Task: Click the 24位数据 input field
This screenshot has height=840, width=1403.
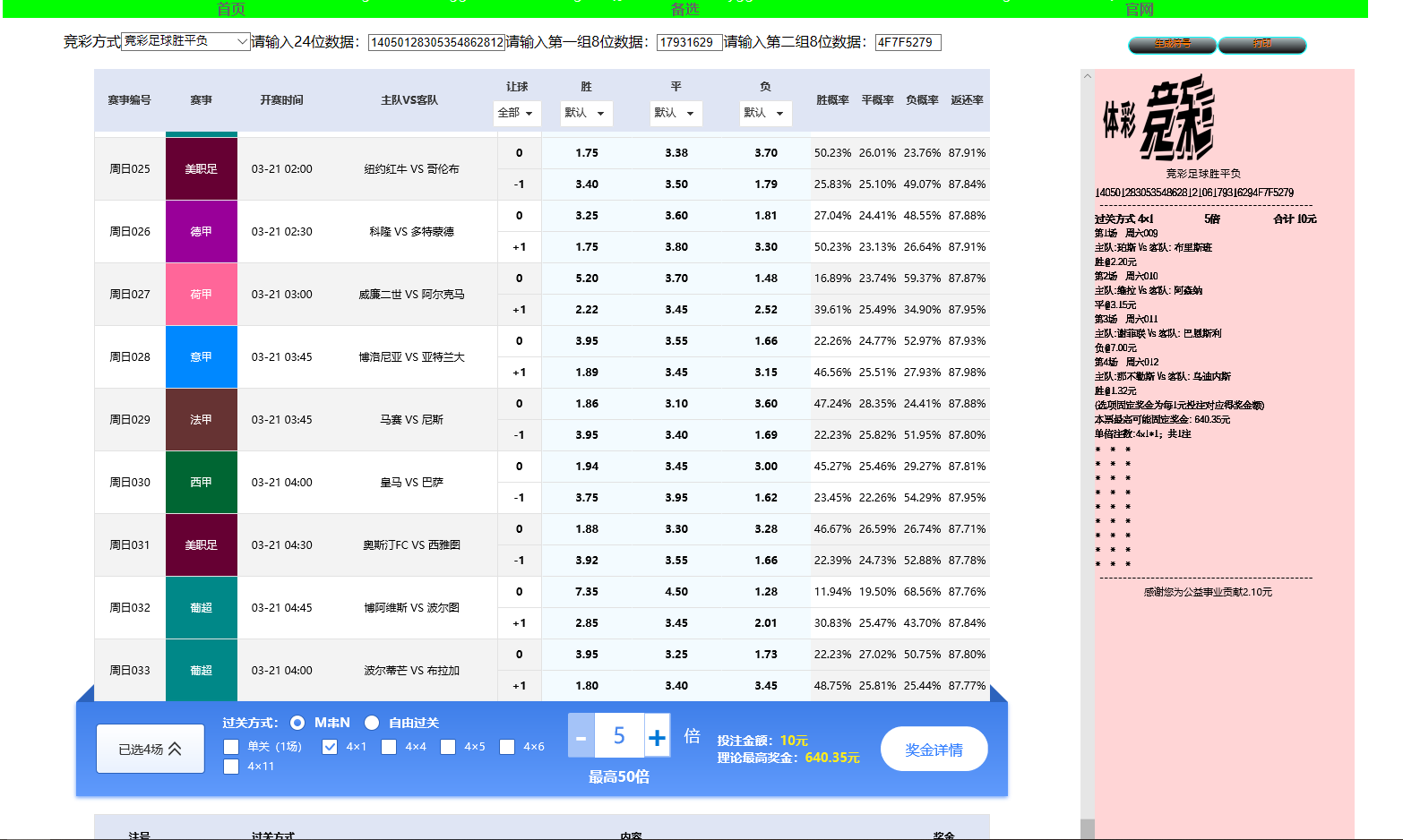Action: [x=437, y=42]
